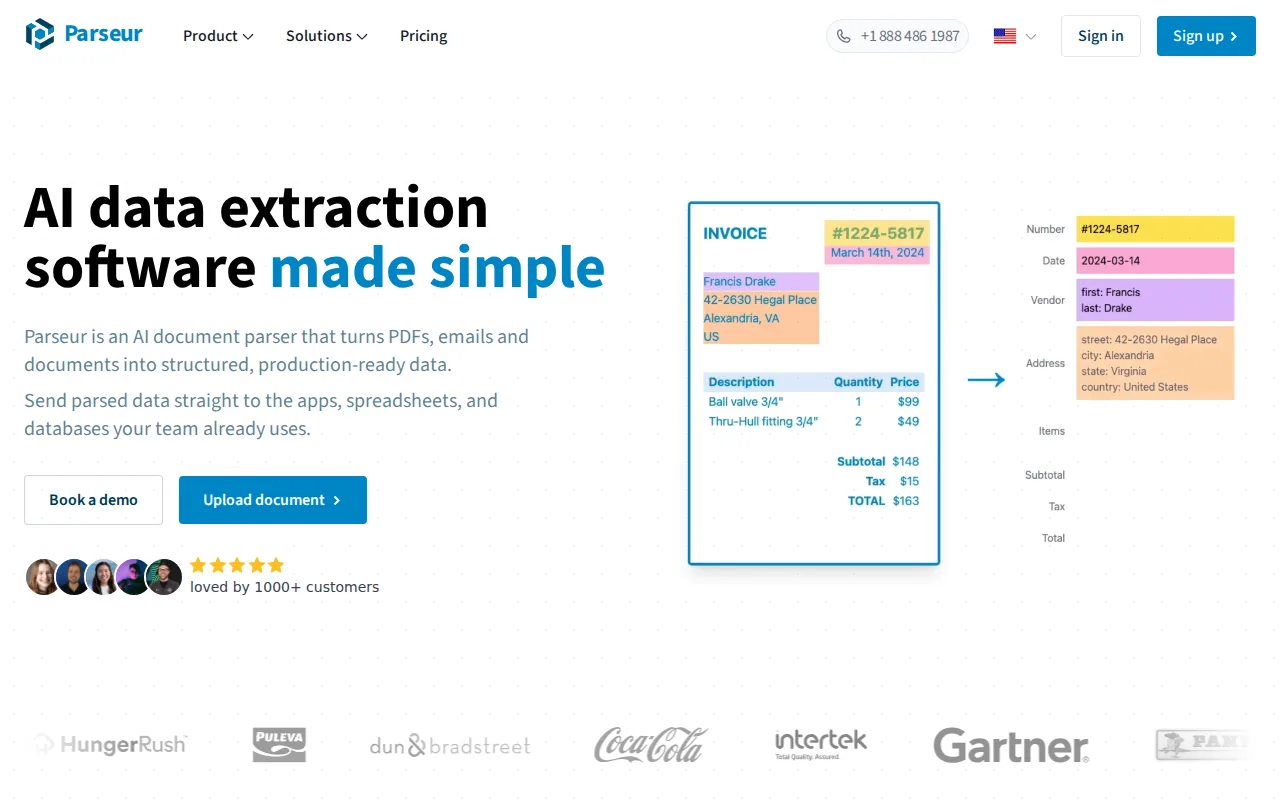Open the language selector chevron
Screen dimensions: 1280x800
(1031, 37)
